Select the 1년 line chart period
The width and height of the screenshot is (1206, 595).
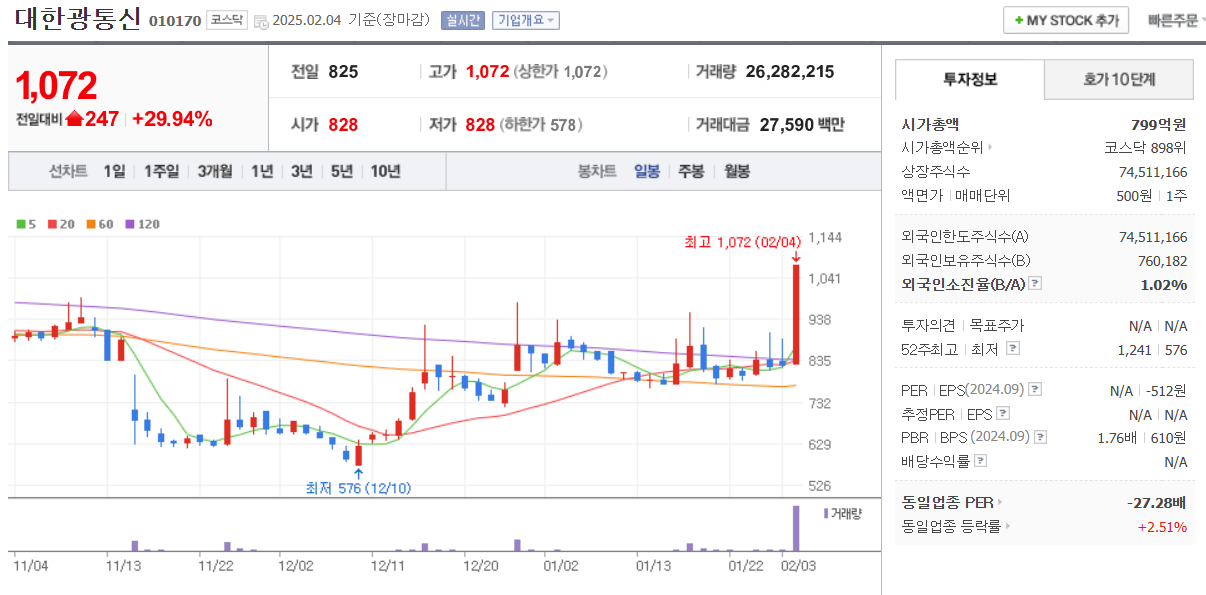tap(262, 171)
